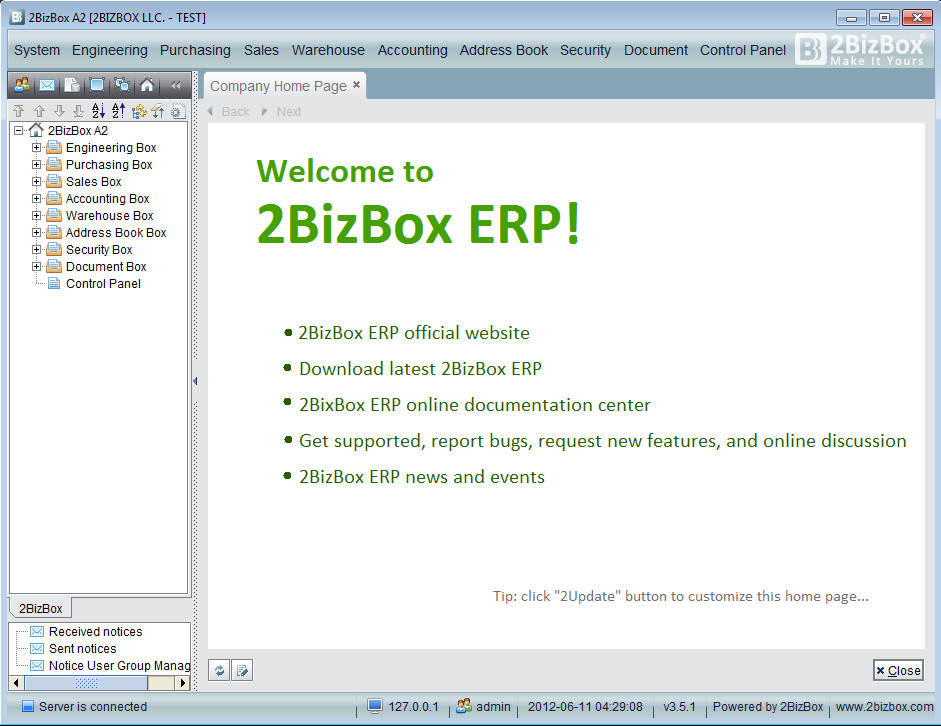Click the edit-page button below home page
This screenshot has width=941, height=726.
[242, 670]
